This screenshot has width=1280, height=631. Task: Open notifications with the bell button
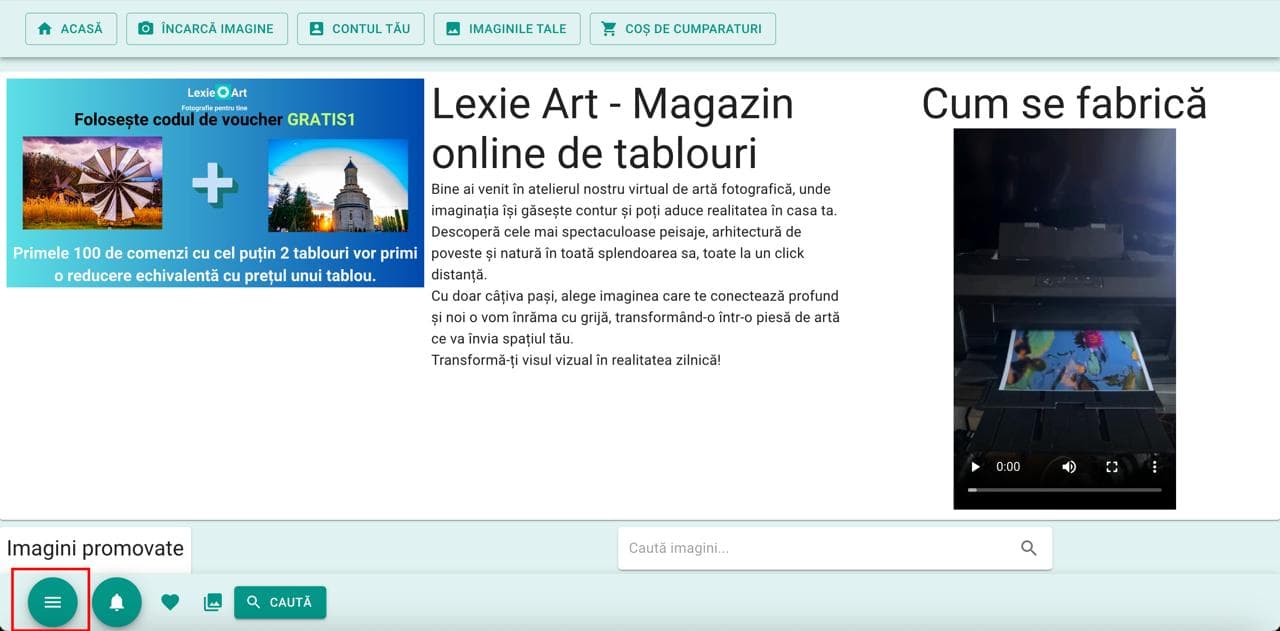pos(117,602)
